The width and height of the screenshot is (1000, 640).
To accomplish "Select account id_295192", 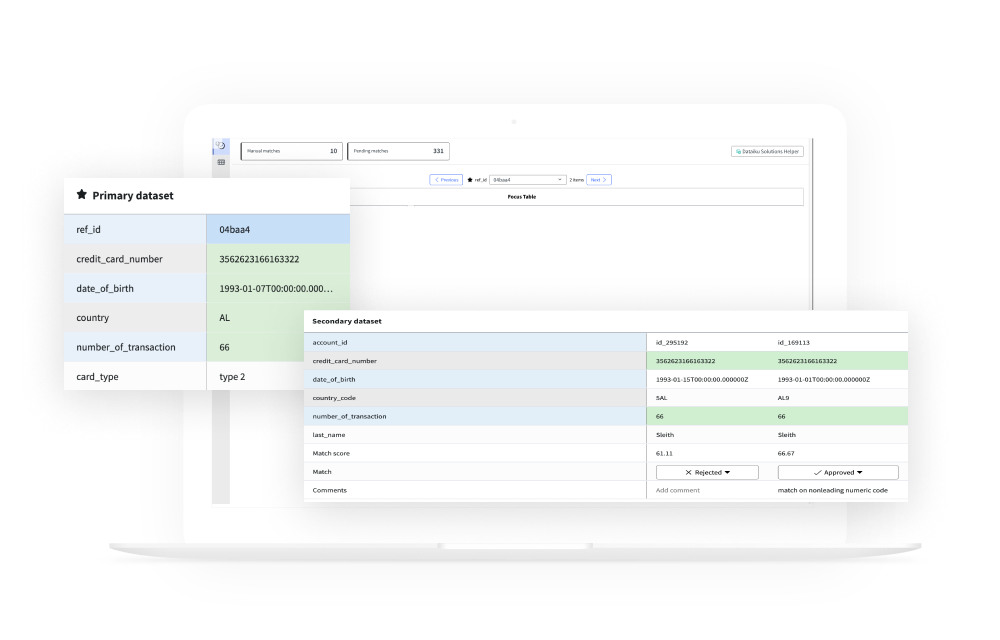I will point(672,342).
